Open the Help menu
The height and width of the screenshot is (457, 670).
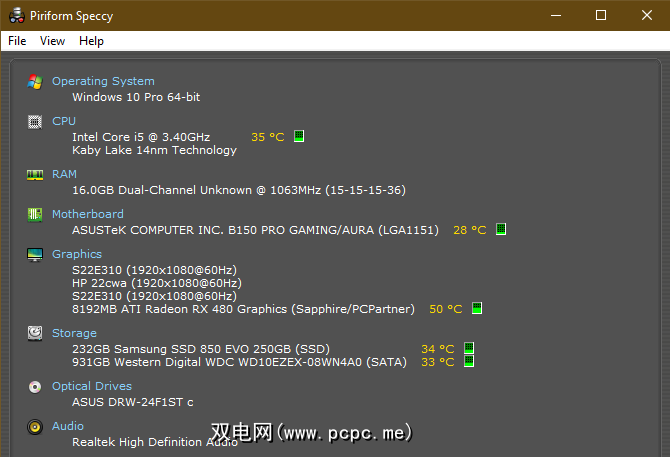(x=91, y=41)
